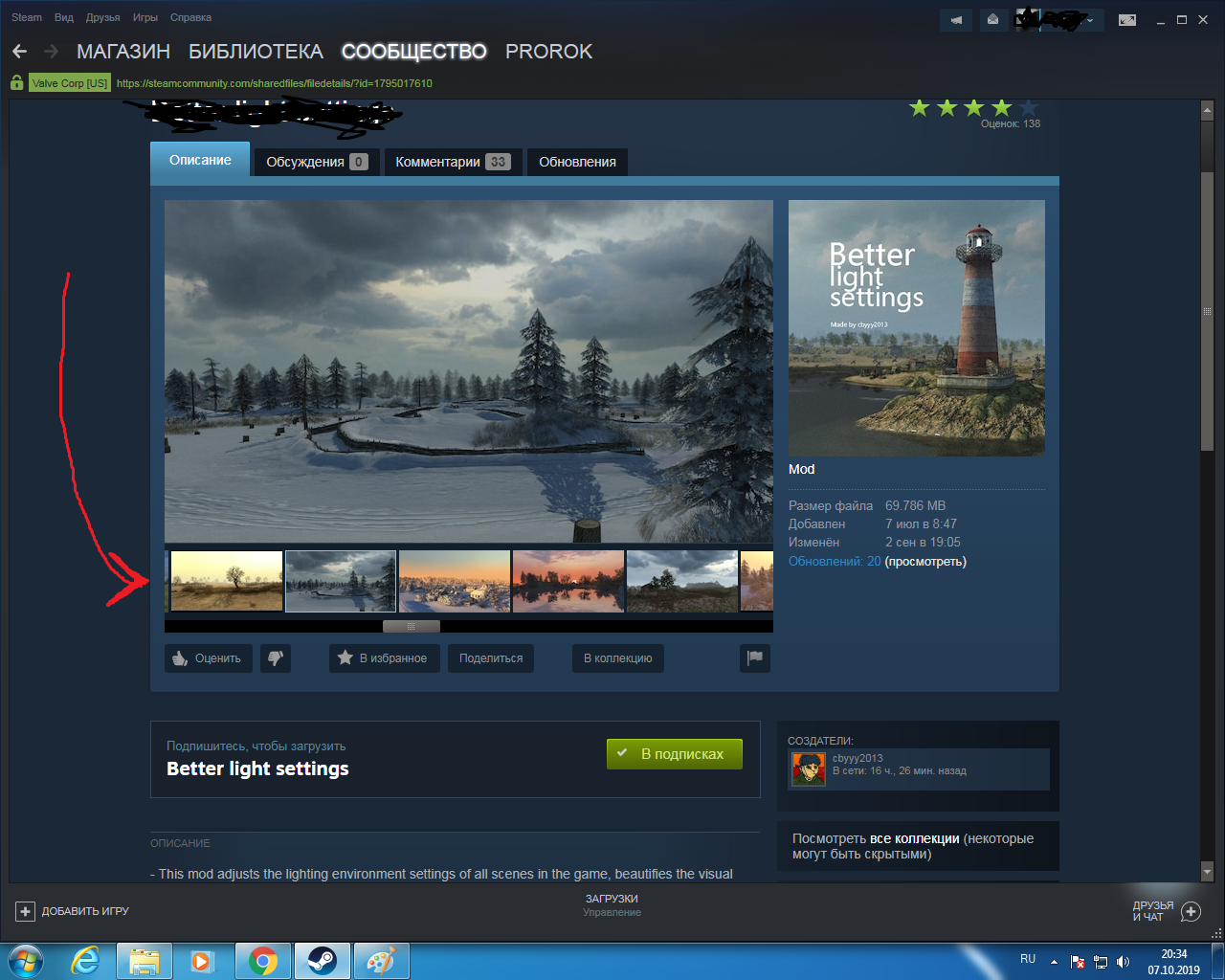Open the Steam menu
The image size is (1225, 980).
[27, 17]
